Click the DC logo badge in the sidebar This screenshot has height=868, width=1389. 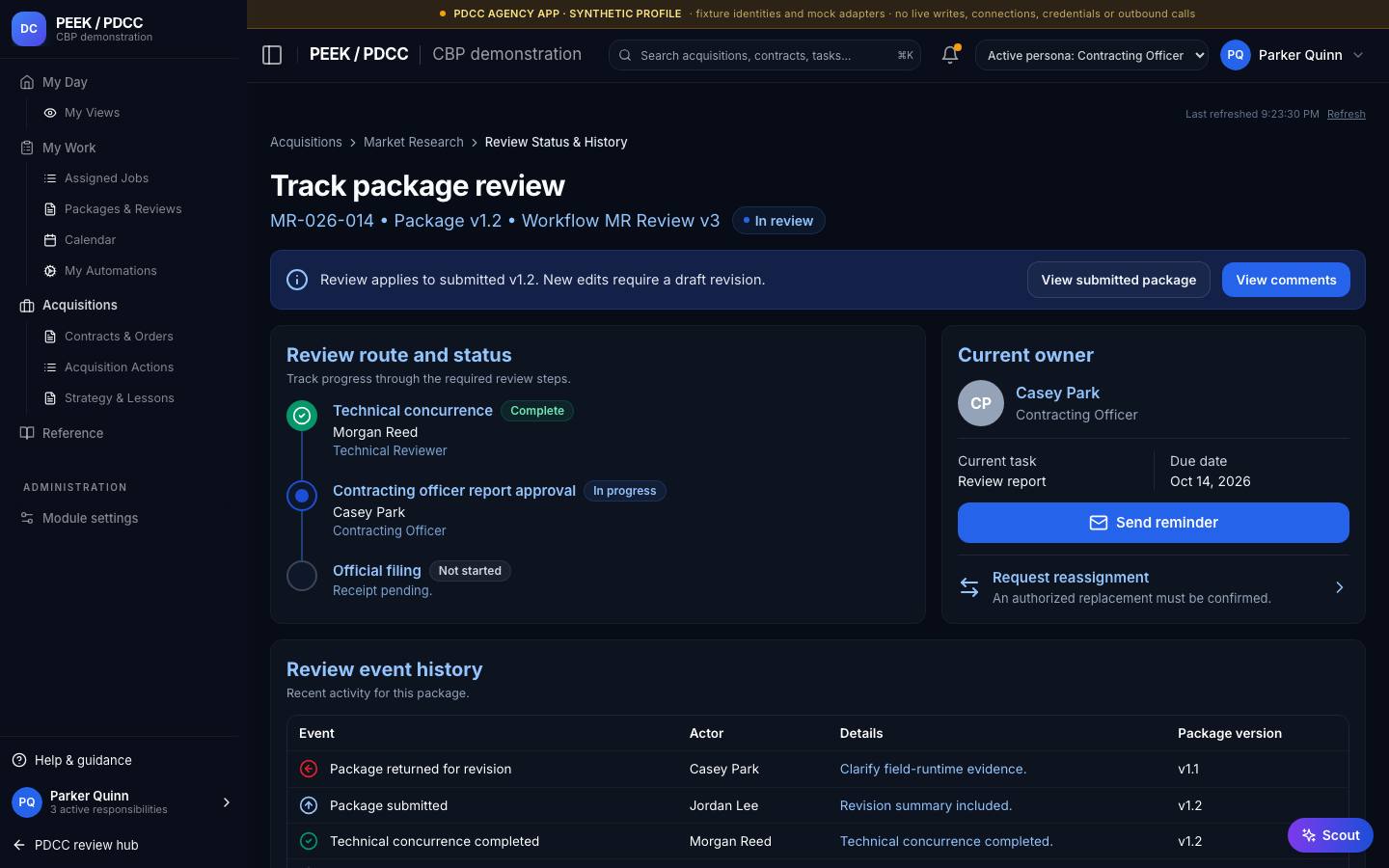(29, 29)
